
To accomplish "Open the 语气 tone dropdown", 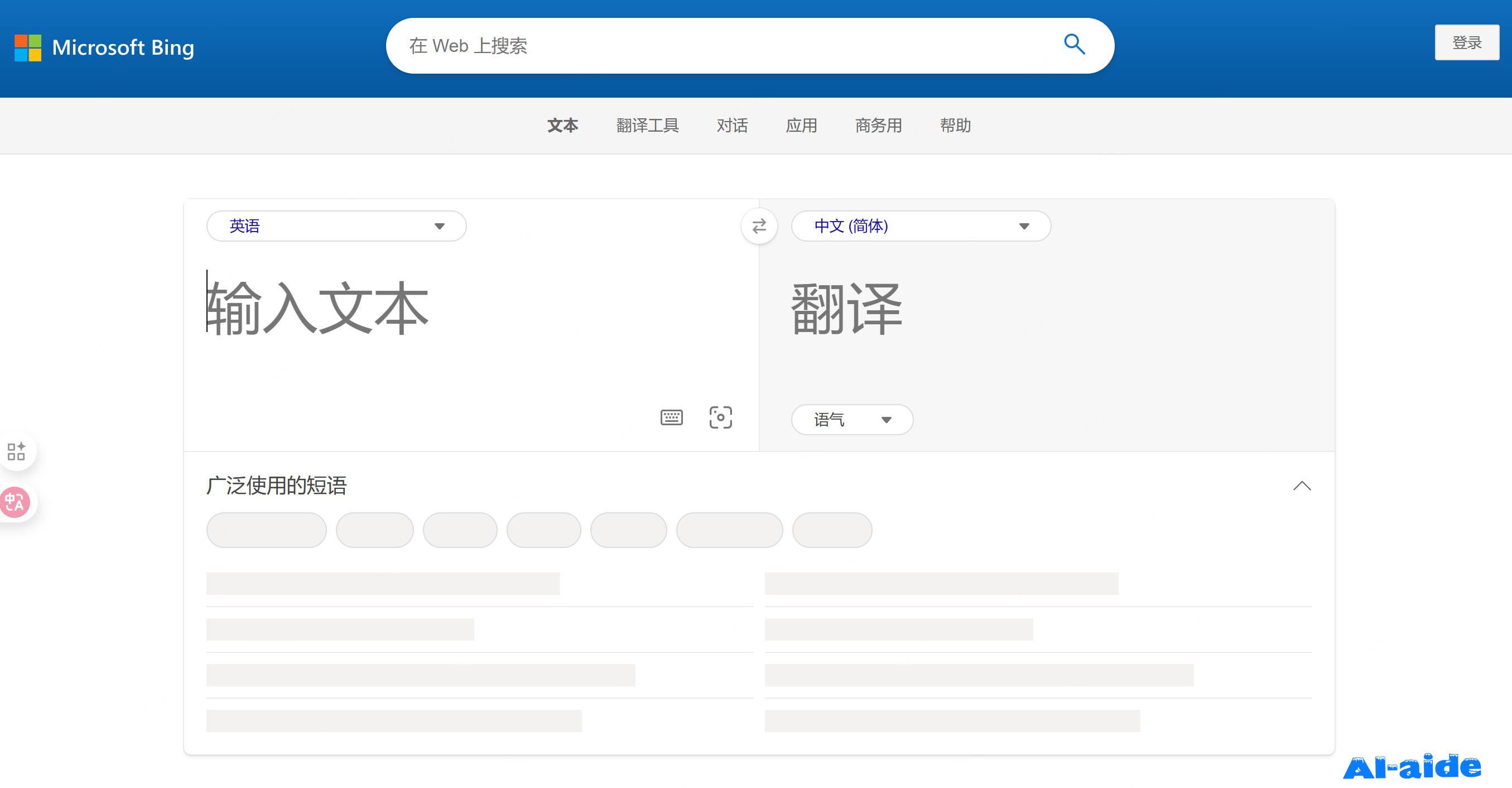I will 851,419.
